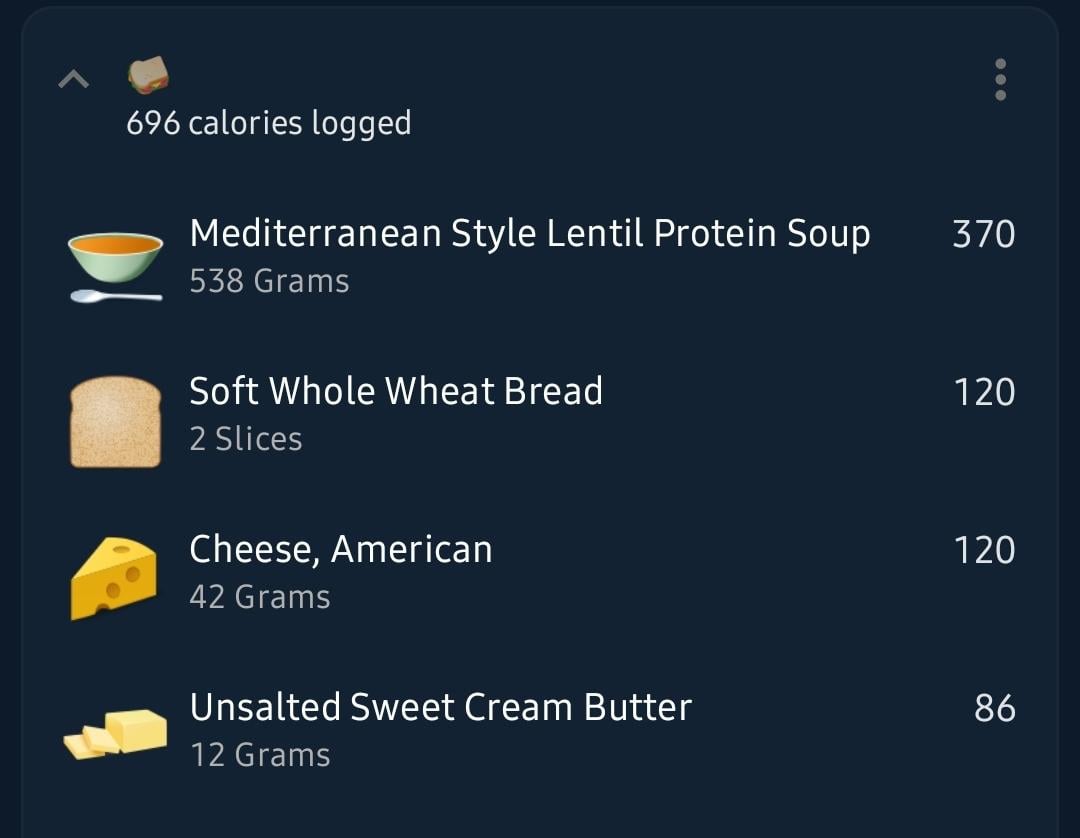This screenshot has height=838, width=1080.
Task: Select the 12 Grams serving text
Action: (260, 755)
